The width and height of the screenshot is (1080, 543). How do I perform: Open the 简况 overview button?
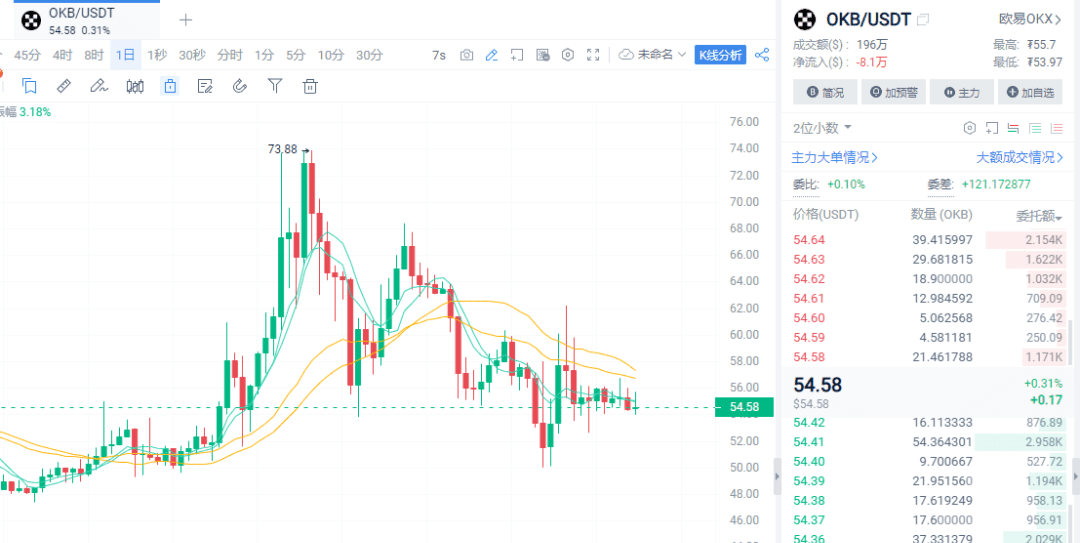825,92
